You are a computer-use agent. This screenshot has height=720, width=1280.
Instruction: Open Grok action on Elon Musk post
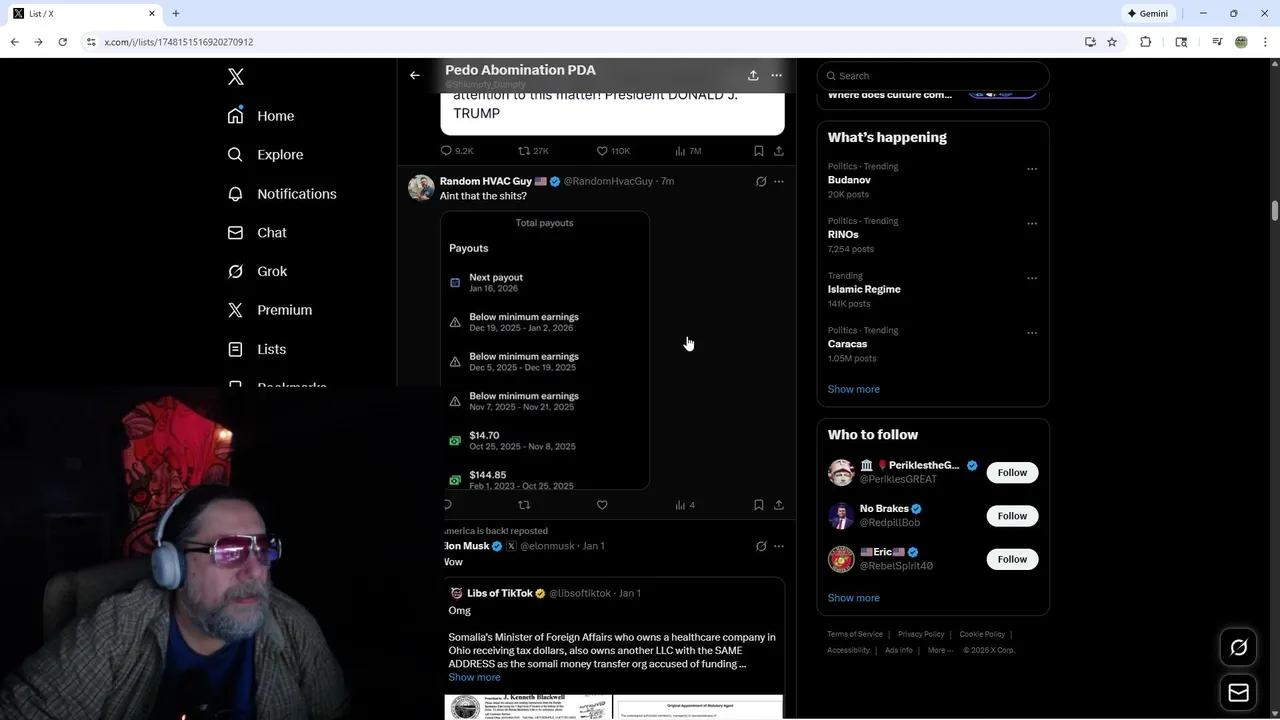coord(761,546)
